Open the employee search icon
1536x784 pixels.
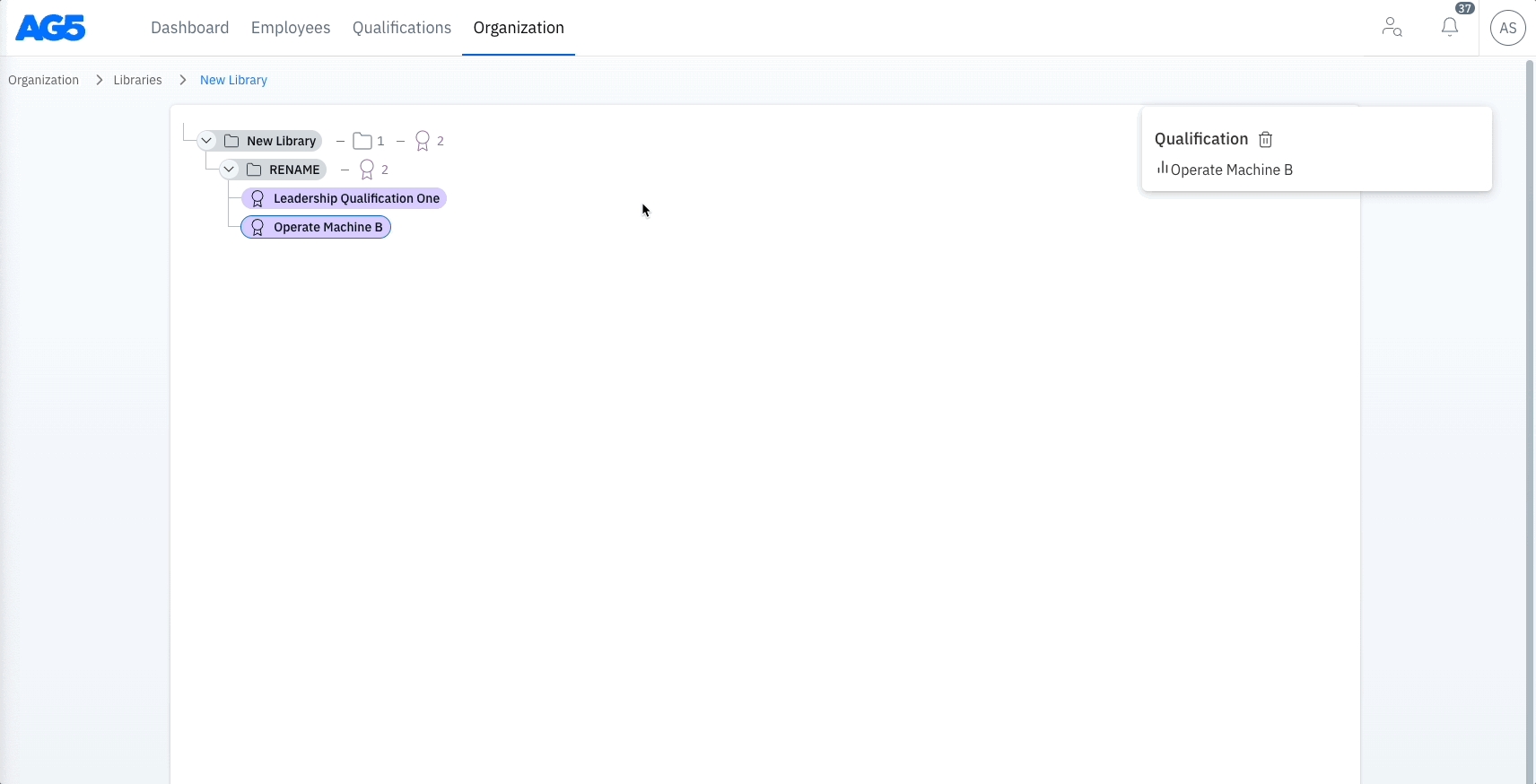[1392, 28]
